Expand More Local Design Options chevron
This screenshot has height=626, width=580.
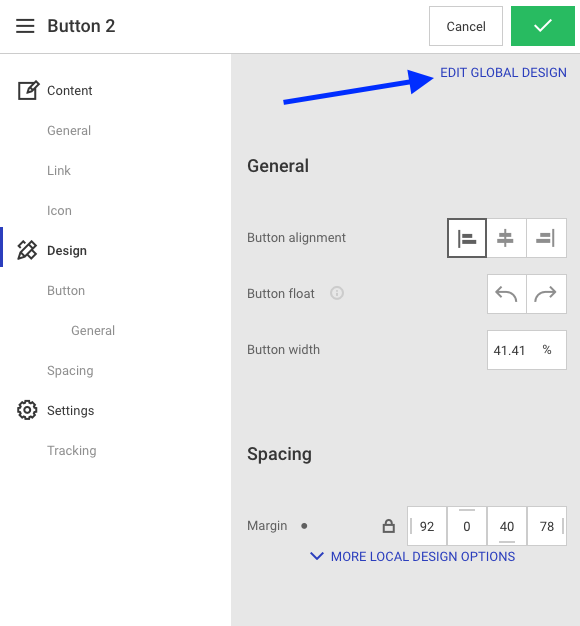(x=317, y=556)
